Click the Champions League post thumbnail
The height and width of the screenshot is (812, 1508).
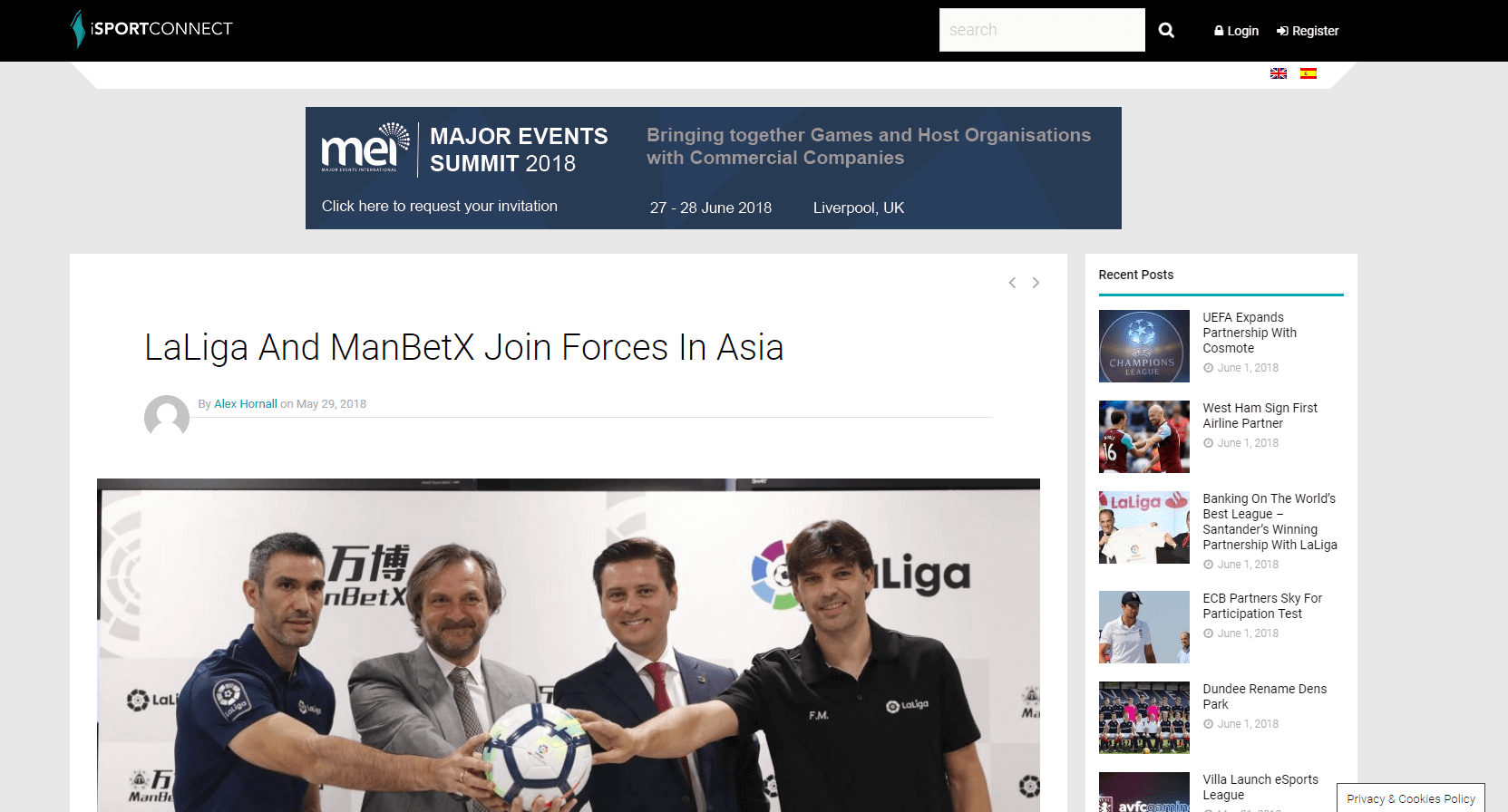(1143, 346)
